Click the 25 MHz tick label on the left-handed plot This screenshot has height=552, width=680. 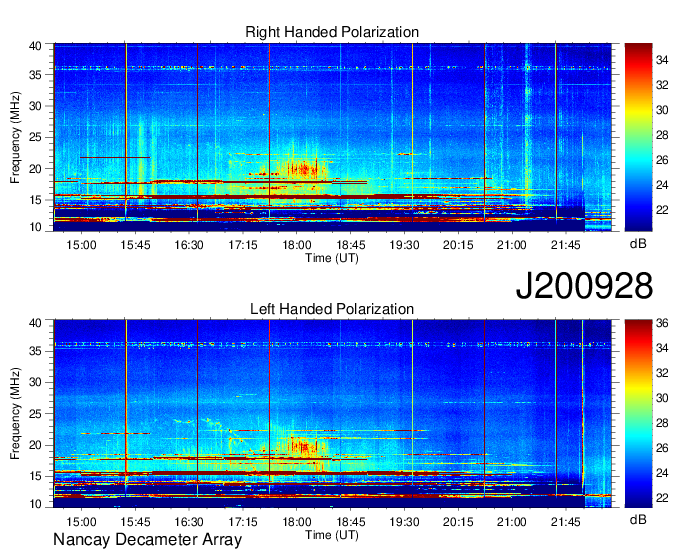point(35,414)
